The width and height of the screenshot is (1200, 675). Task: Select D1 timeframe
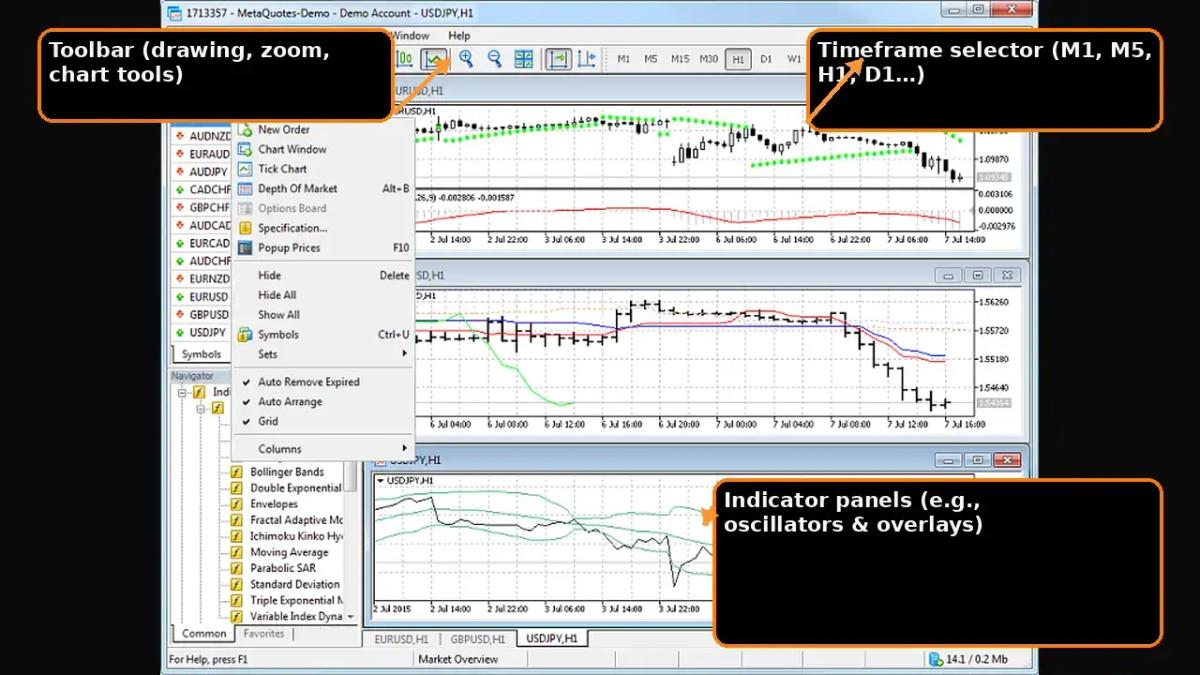click(x=766, y=59)
